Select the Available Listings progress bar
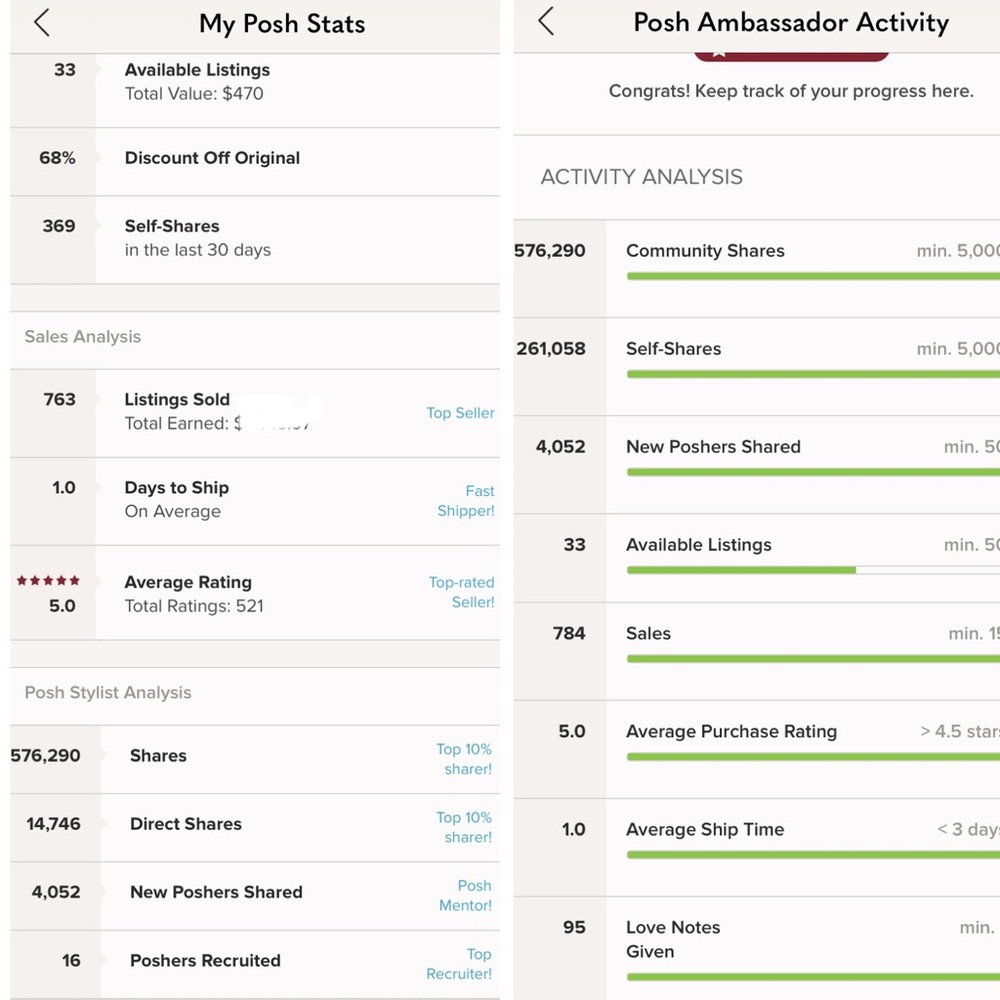Screen dimensions: 1000x1000 pos(813,570)
